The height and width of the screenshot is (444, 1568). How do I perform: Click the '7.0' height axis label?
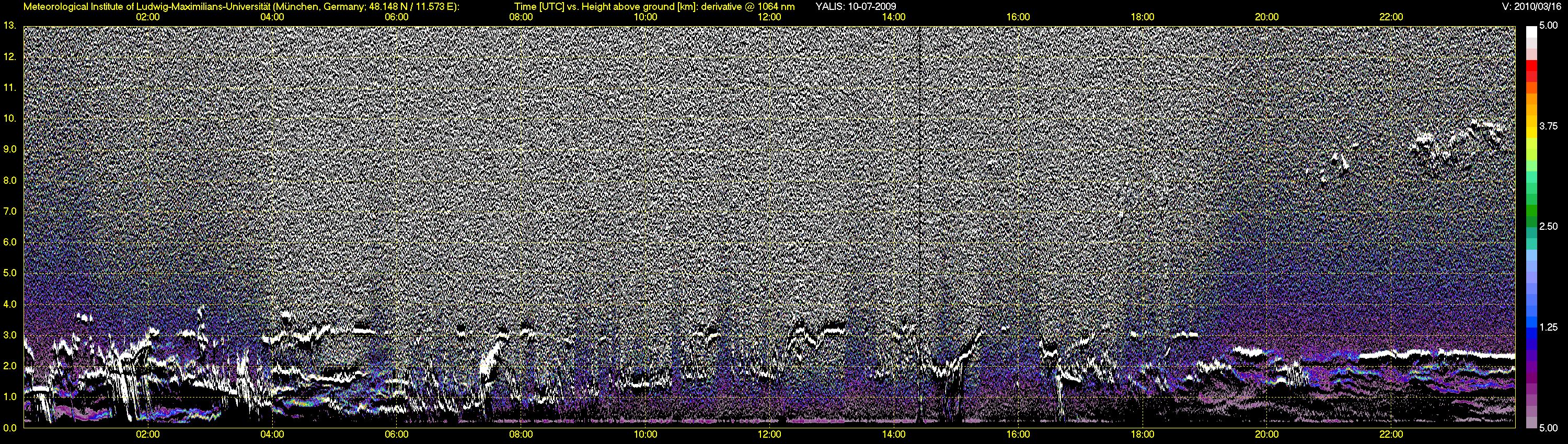10,211
